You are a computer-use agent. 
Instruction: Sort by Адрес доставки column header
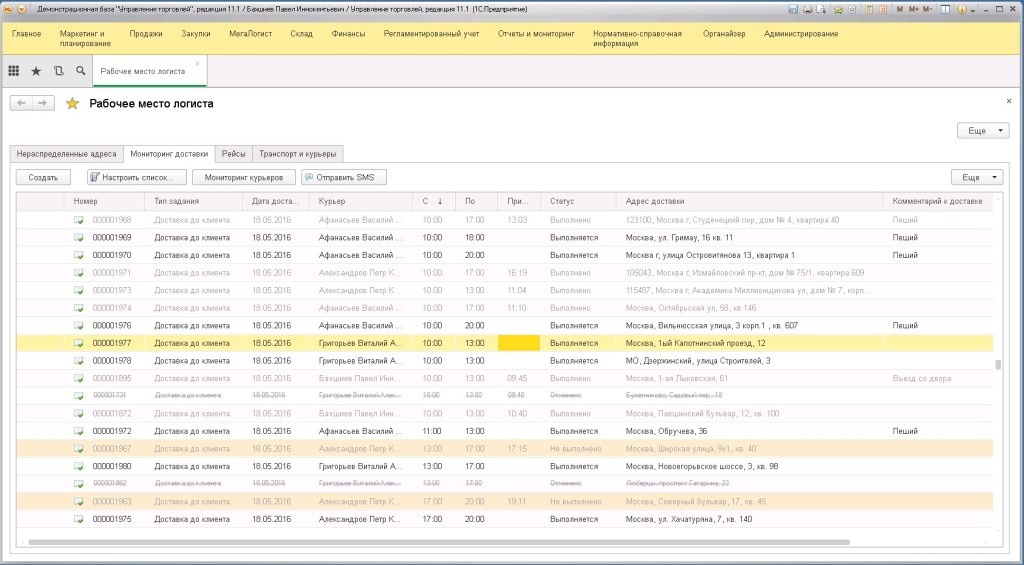[x=749, y=201]
